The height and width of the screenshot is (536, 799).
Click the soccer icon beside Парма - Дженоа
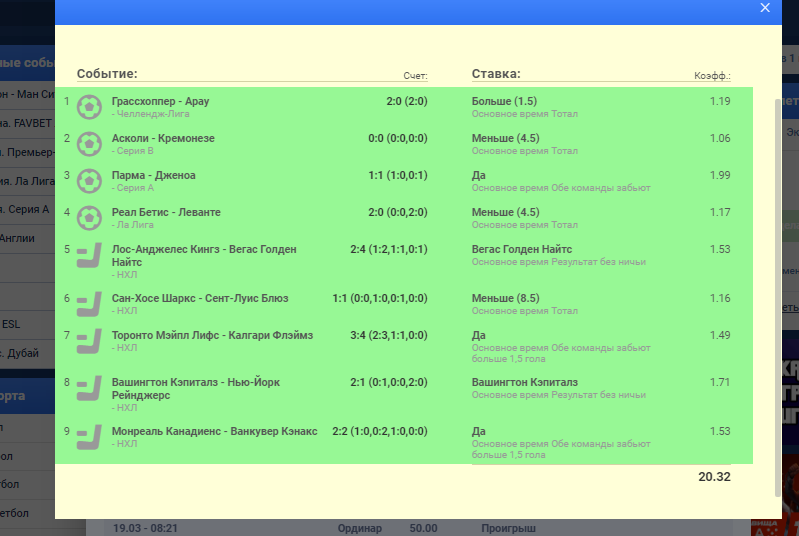(x=90, y=180)
